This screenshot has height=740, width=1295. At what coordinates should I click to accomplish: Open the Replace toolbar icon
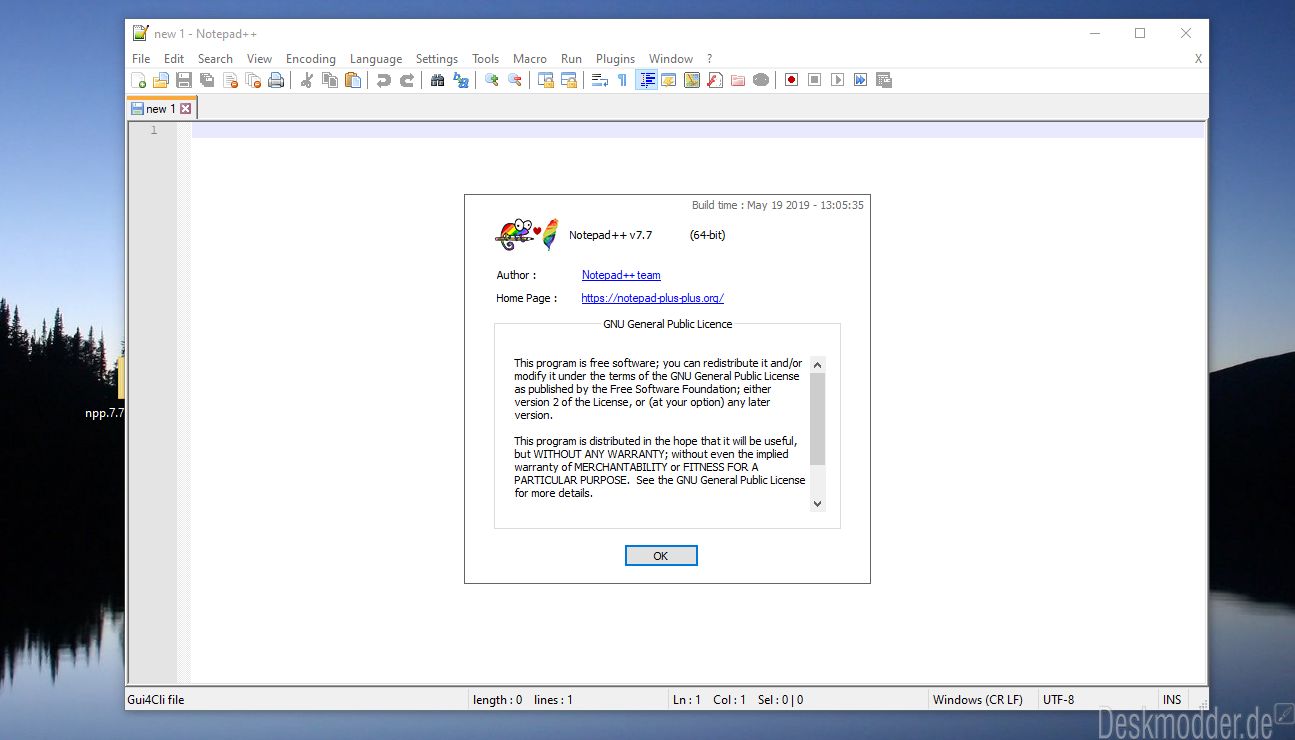point(461,80)
